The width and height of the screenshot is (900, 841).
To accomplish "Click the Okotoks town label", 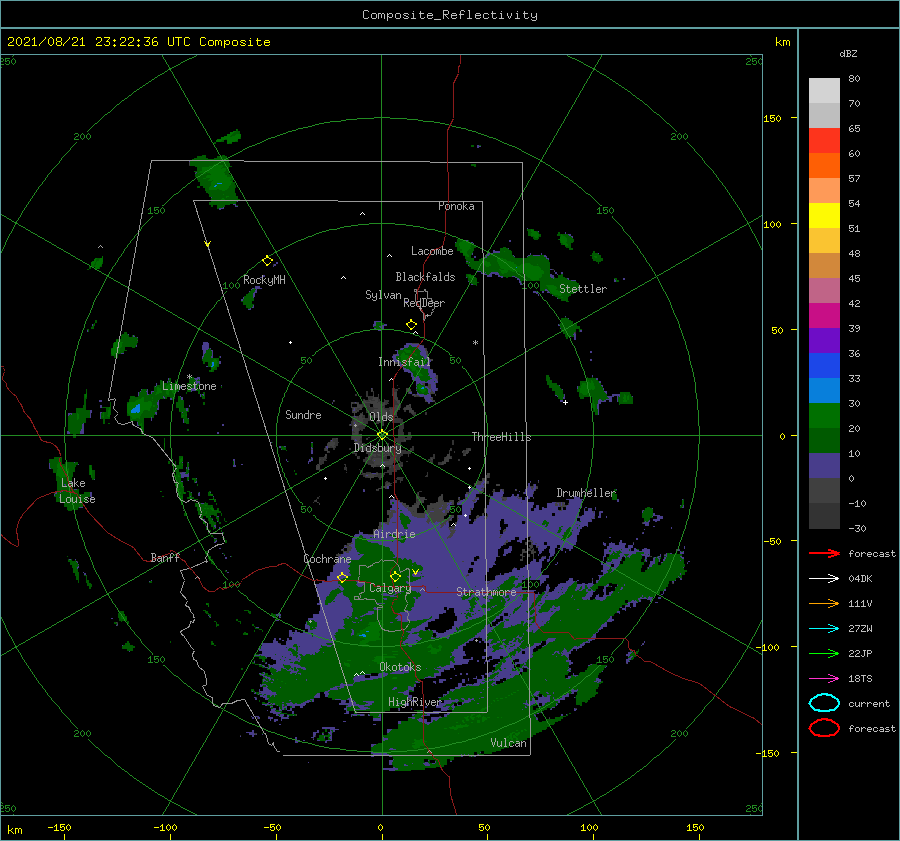I will pyautogui.click(x=400, y=667).
